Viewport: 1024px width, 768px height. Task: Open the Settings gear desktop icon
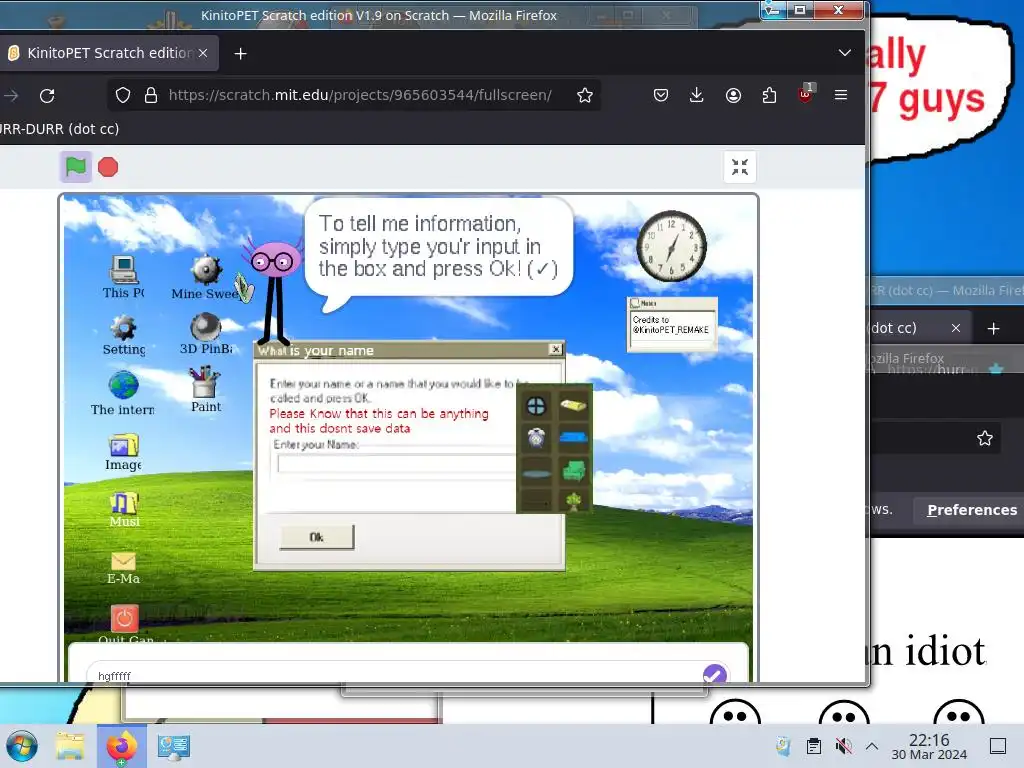[x=123, y=335]
